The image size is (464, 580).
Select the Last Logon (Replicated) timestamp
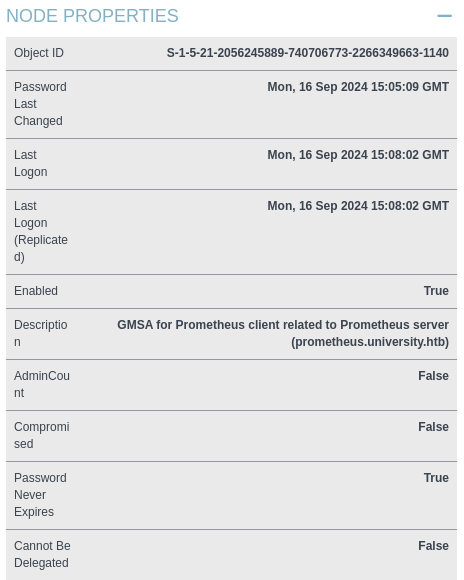(358, 206)
